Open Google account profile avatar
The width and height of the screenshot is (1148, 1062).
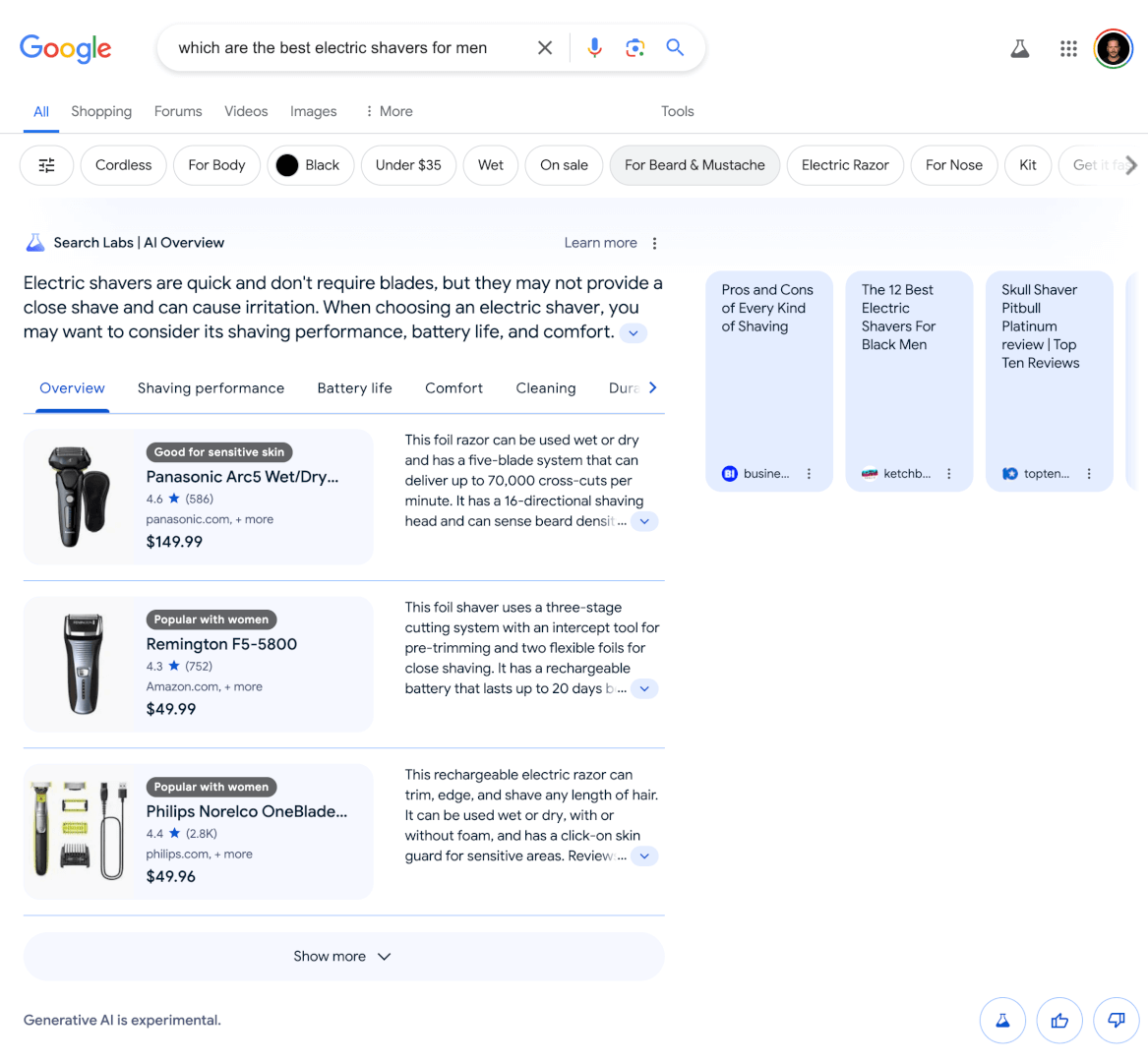click(1113, 49)
